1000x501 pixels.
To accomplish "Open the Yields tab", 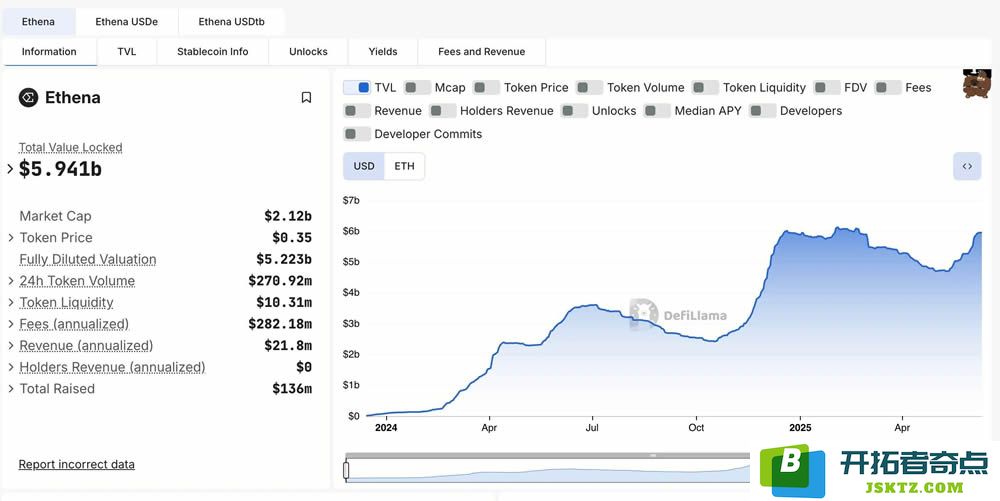I will pyautogui.click(x=383, y=52).
